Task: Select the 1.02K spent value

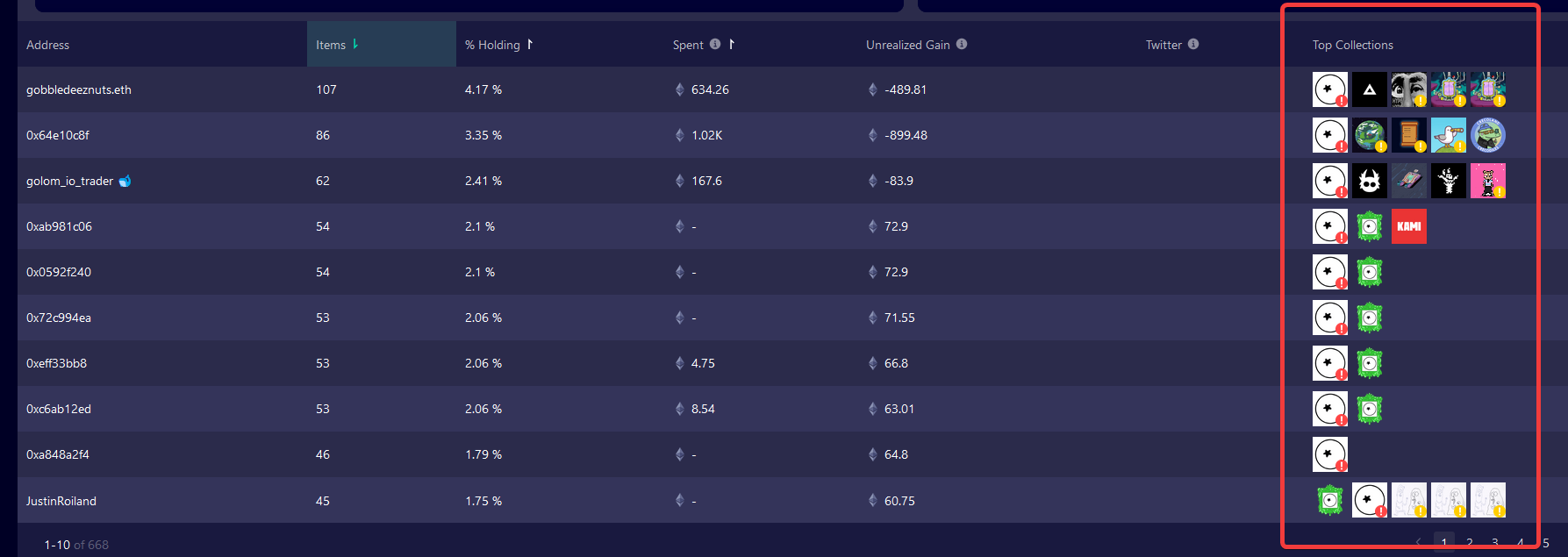Action: (x=707, y=135)
